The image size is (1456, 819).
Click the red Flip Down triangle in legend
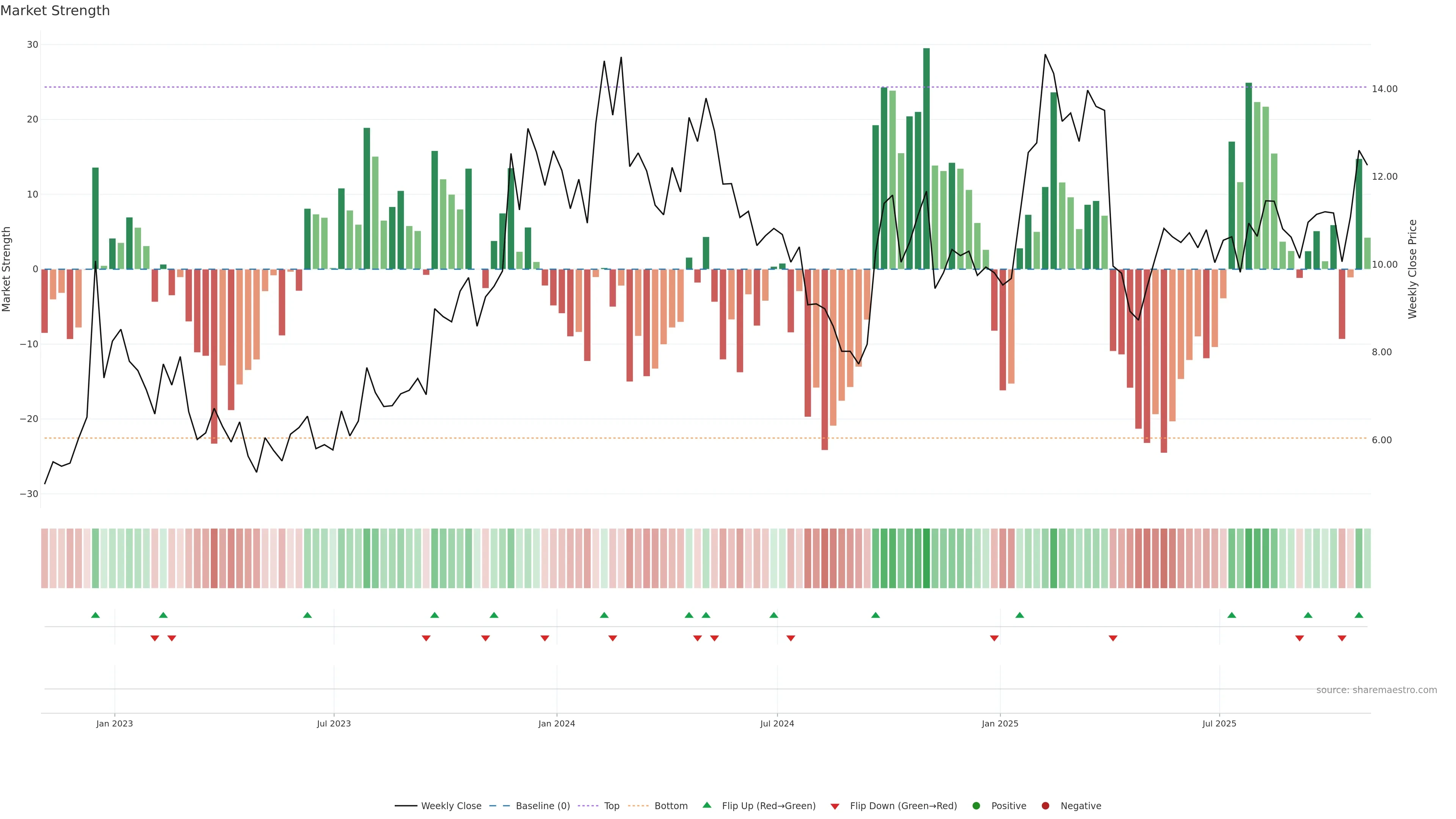coord(835,806)
